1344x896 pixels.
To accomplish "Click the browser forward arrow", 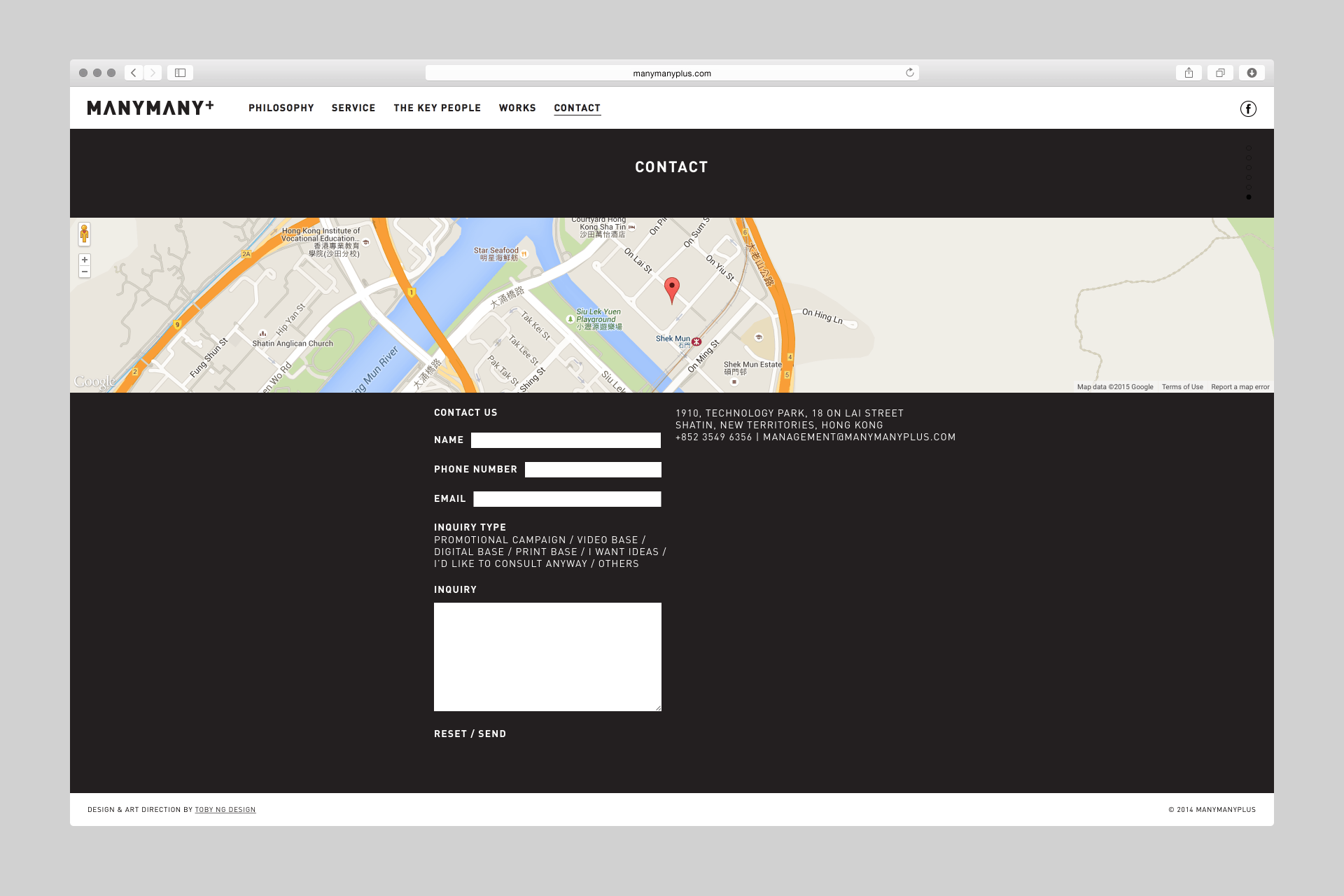I will click(x=153, y=73).
